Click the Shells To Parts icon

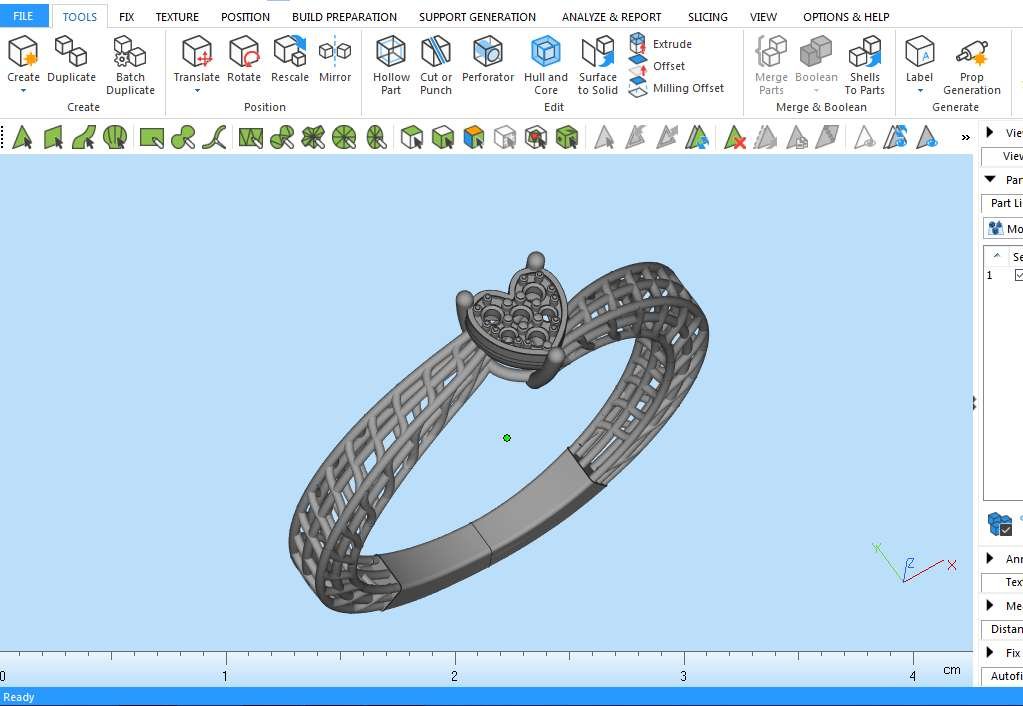coord(864,65)
